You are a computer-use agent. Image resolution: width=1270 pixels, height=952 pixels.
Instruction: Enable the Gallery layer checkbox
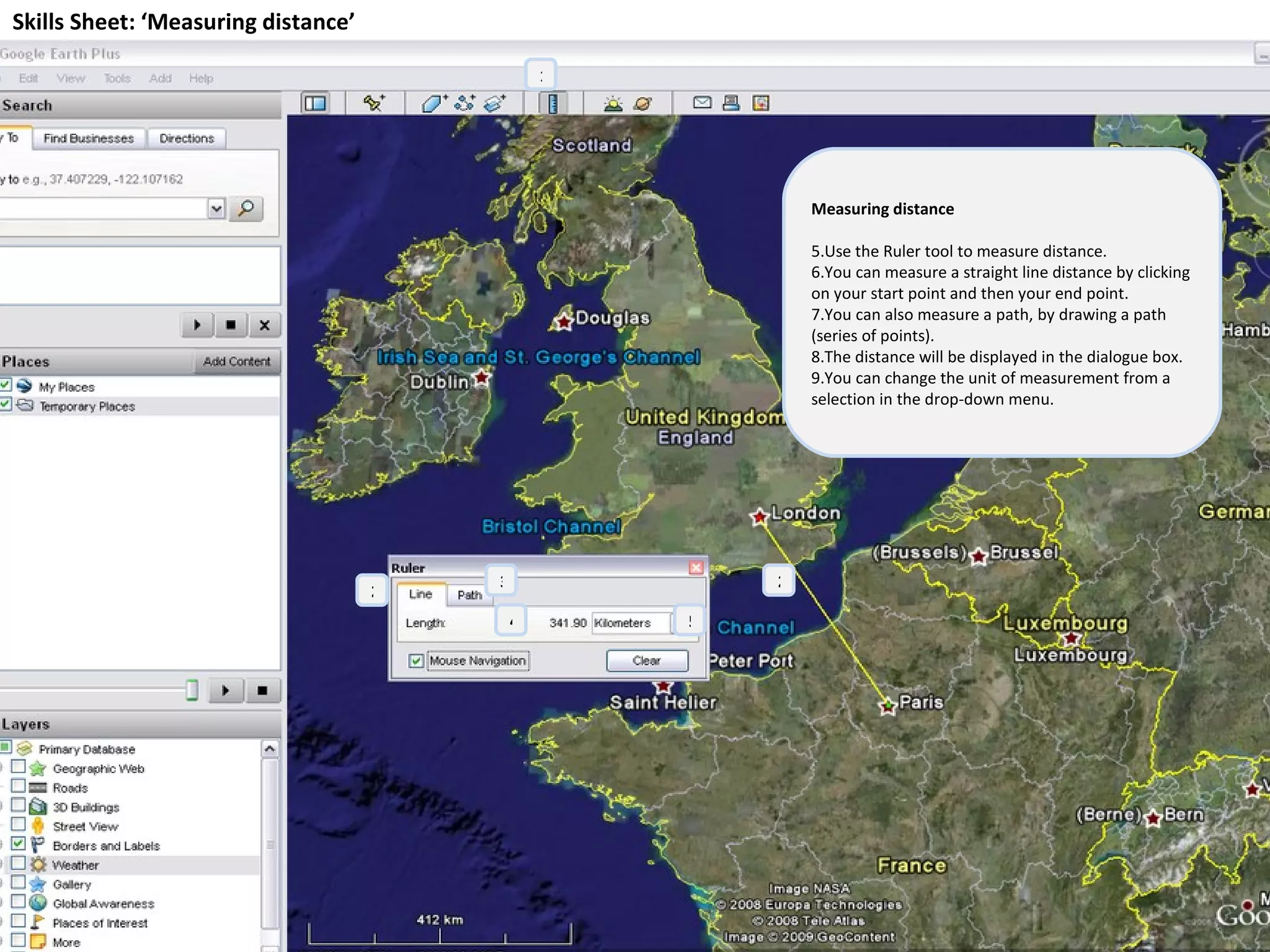(x=19, y=883)
